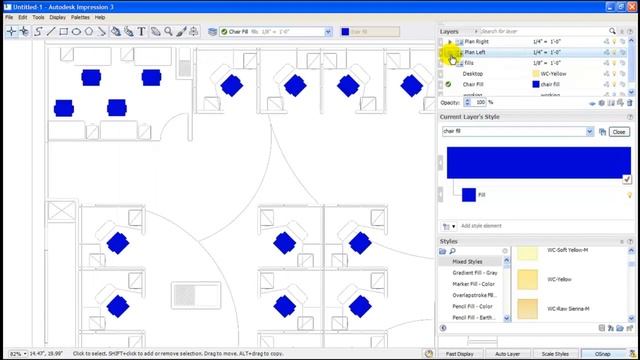Image resolution: width=640 pixels, height=360 pixels.
Task: Click the help icon in Current Layer's Style header
Action: pyautogui.click(x=630, y=117)
